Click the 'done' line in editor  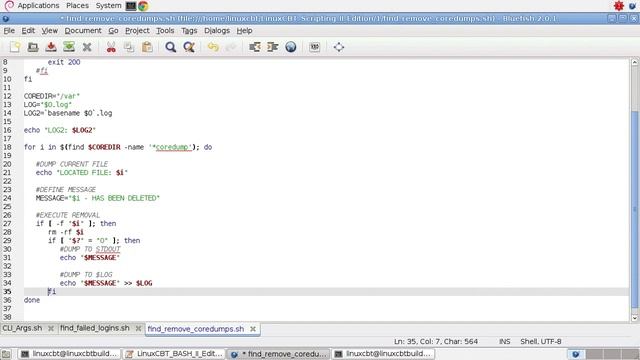click(x=32, y=300)
